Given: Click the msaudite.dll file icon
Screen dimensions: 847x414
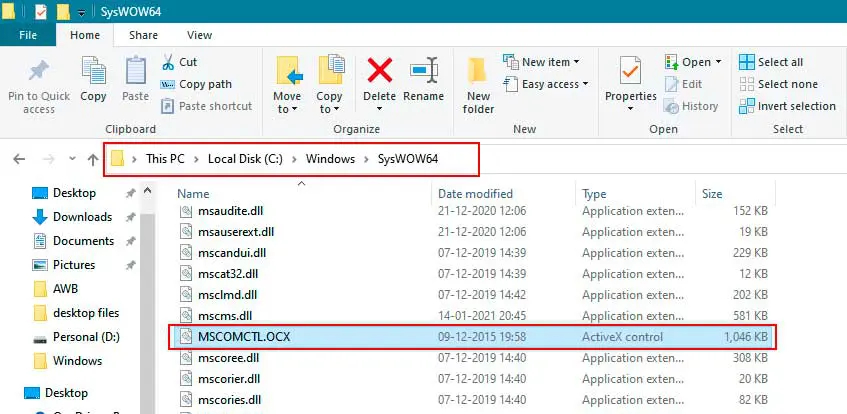Looking at the screenshot, I should click(x=186, y=211).
